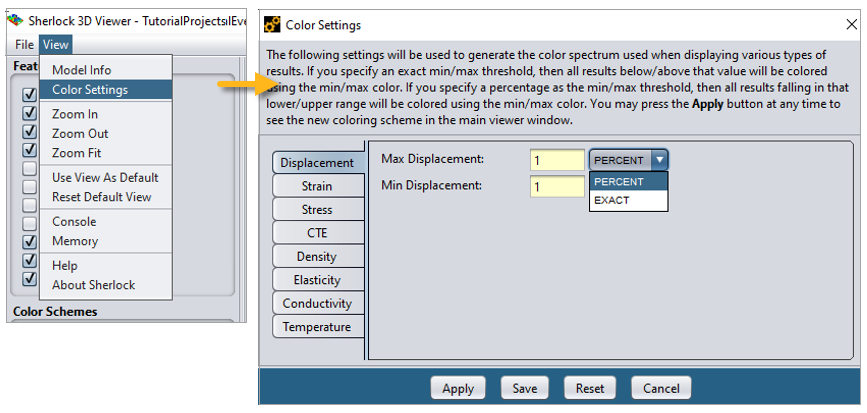Switch to the Temperature tab
This screenshot has height=413, width=867.
(316, 327)
